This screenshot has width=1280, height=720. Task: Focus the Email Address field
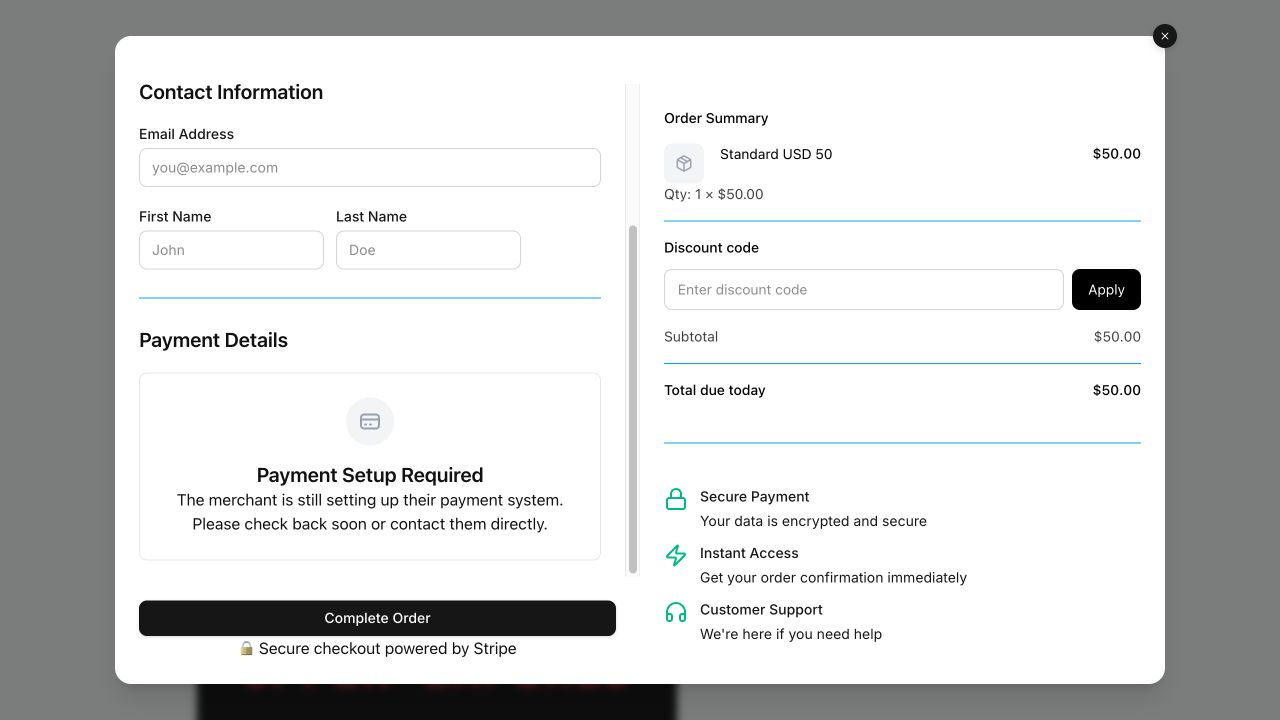370,168
